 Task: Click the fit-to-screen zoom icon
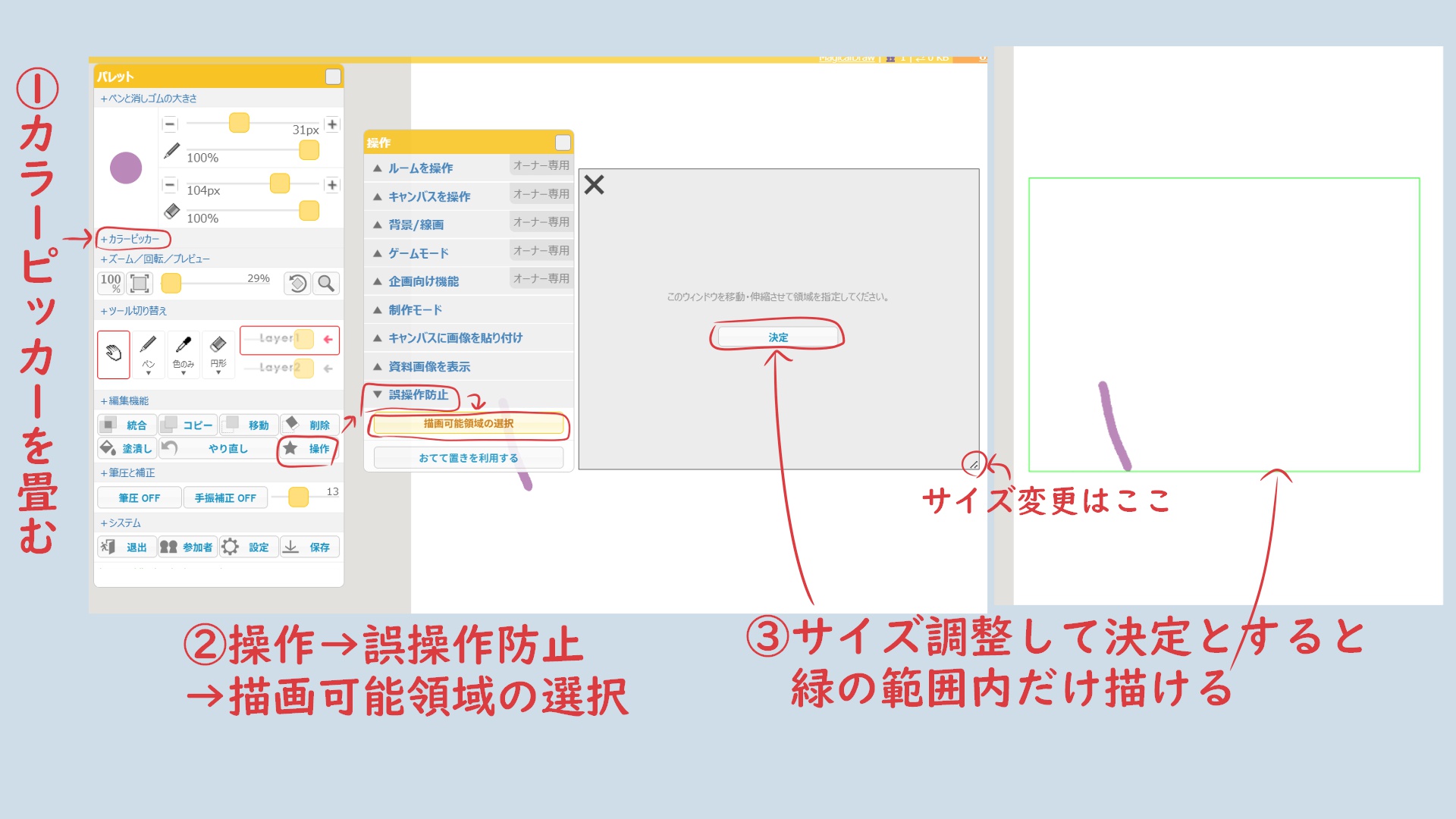click(140, 284)
